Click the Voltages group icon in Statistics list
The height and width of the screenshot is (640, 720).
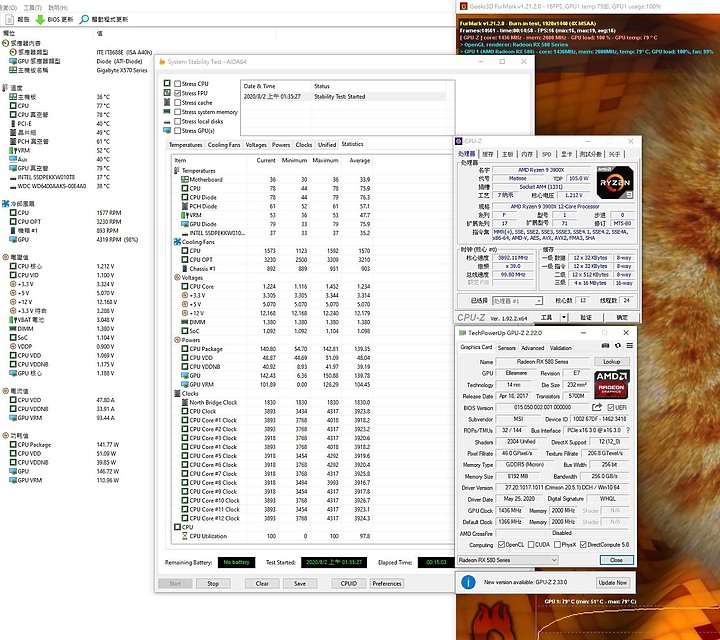pos(177,277)
